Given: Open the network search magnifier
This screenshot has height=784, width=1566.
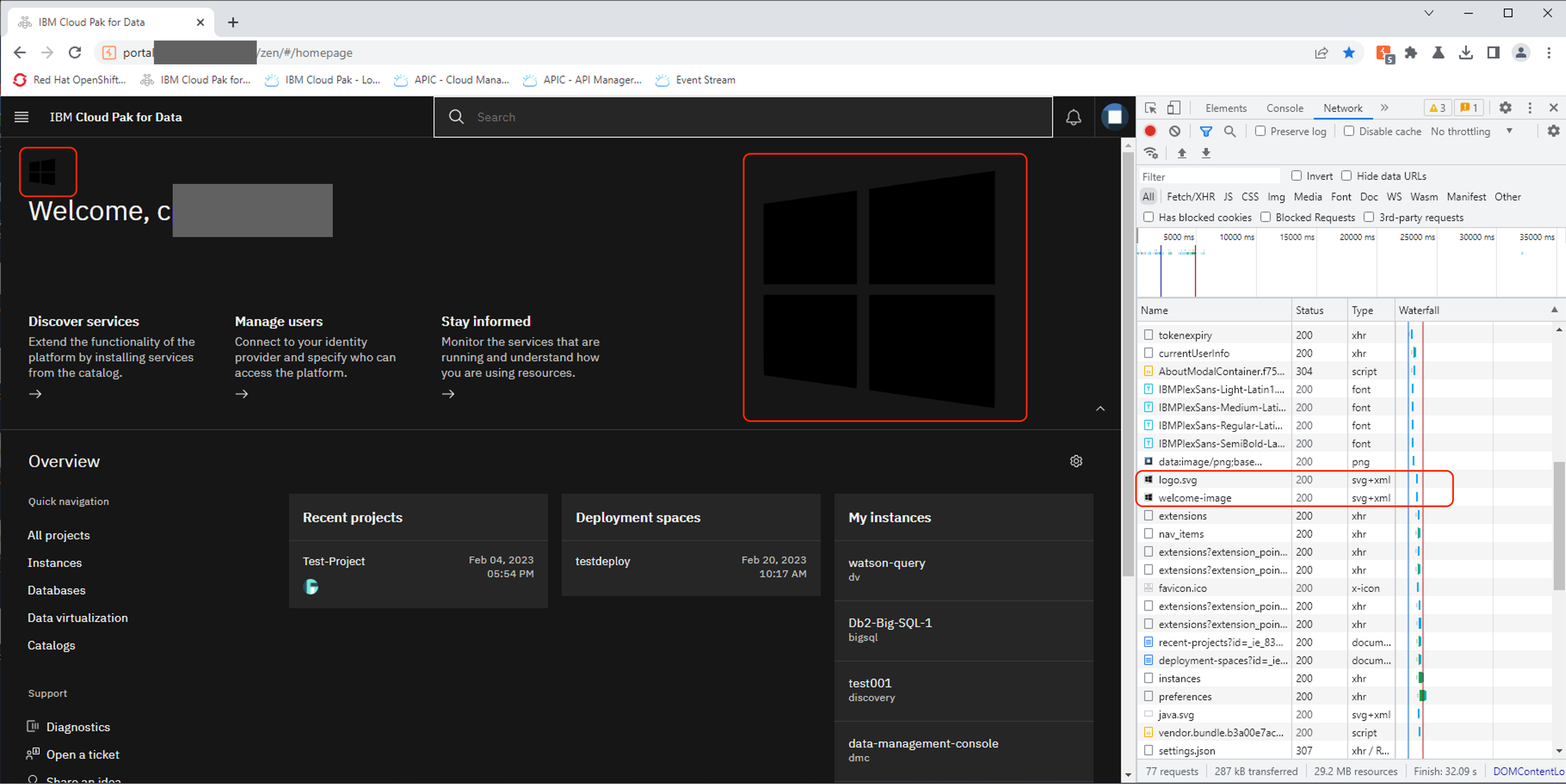Looking at the screenshot, I should 1229,131.
